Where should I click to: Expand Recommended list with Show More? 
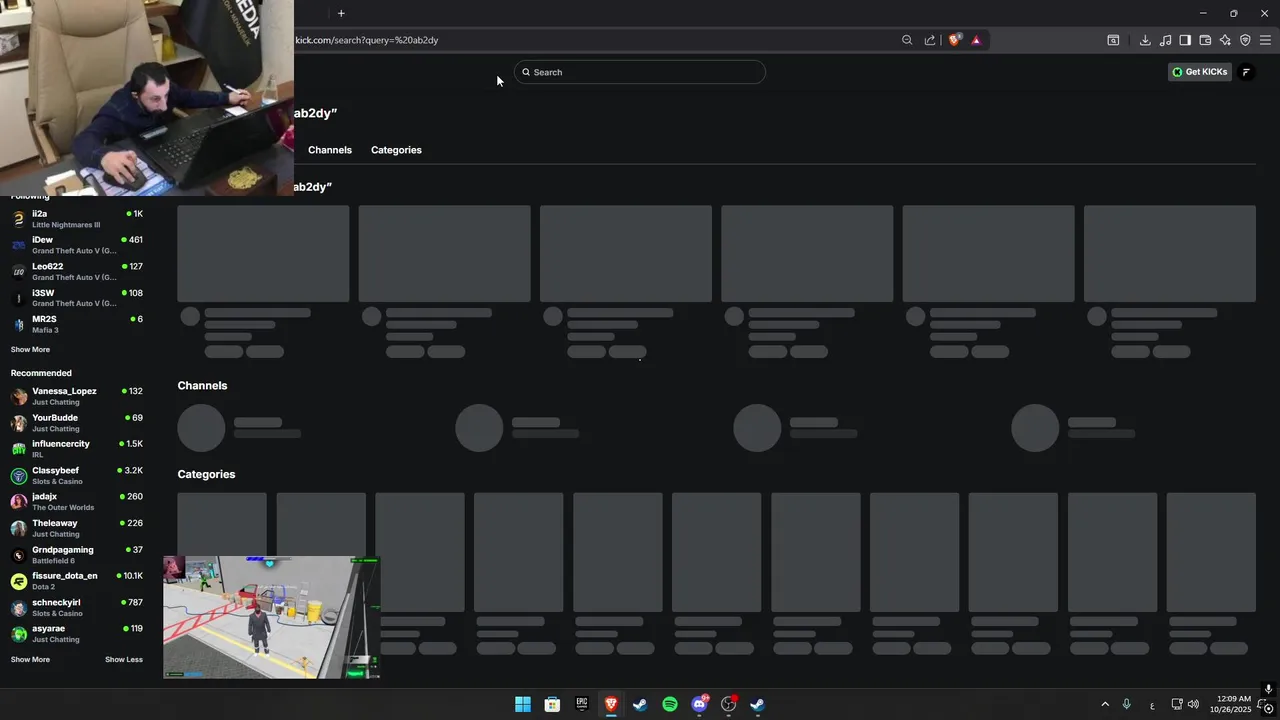pyautogui.click(x=30, y=660)
